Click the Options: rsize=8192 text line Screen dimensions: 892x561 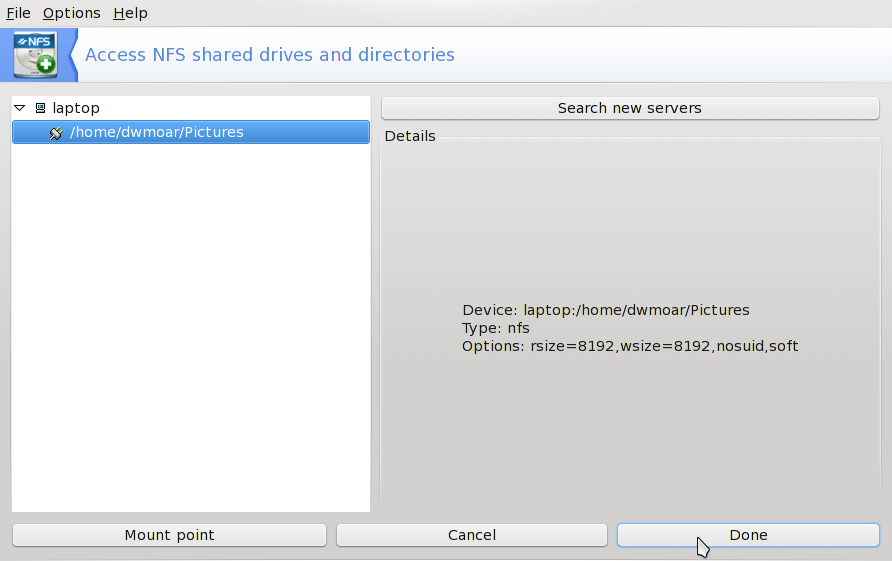[x=630, y=346]
